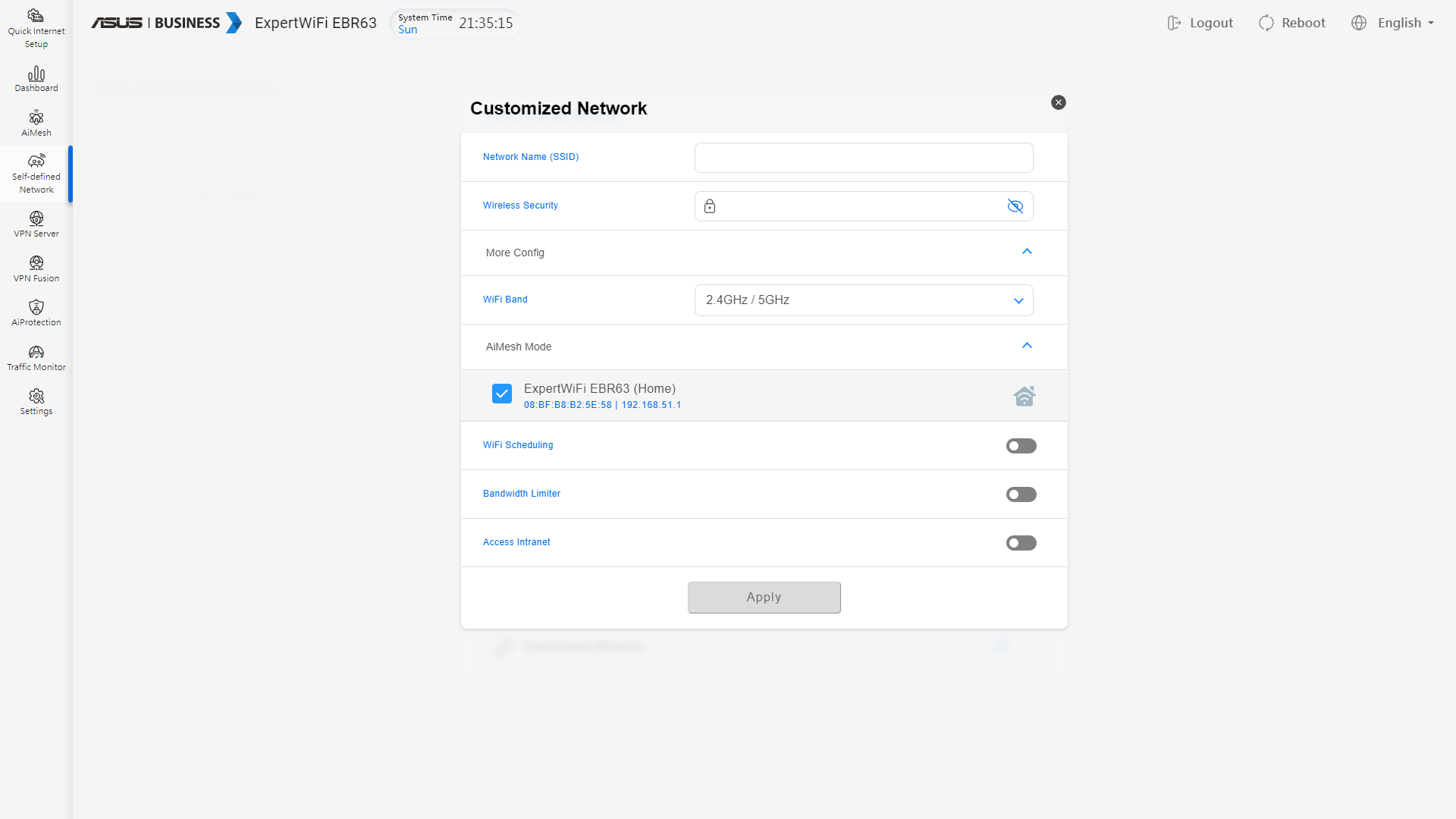
Task: Open Quick Internet Setup from sidebar
Action: pos(36,28)
